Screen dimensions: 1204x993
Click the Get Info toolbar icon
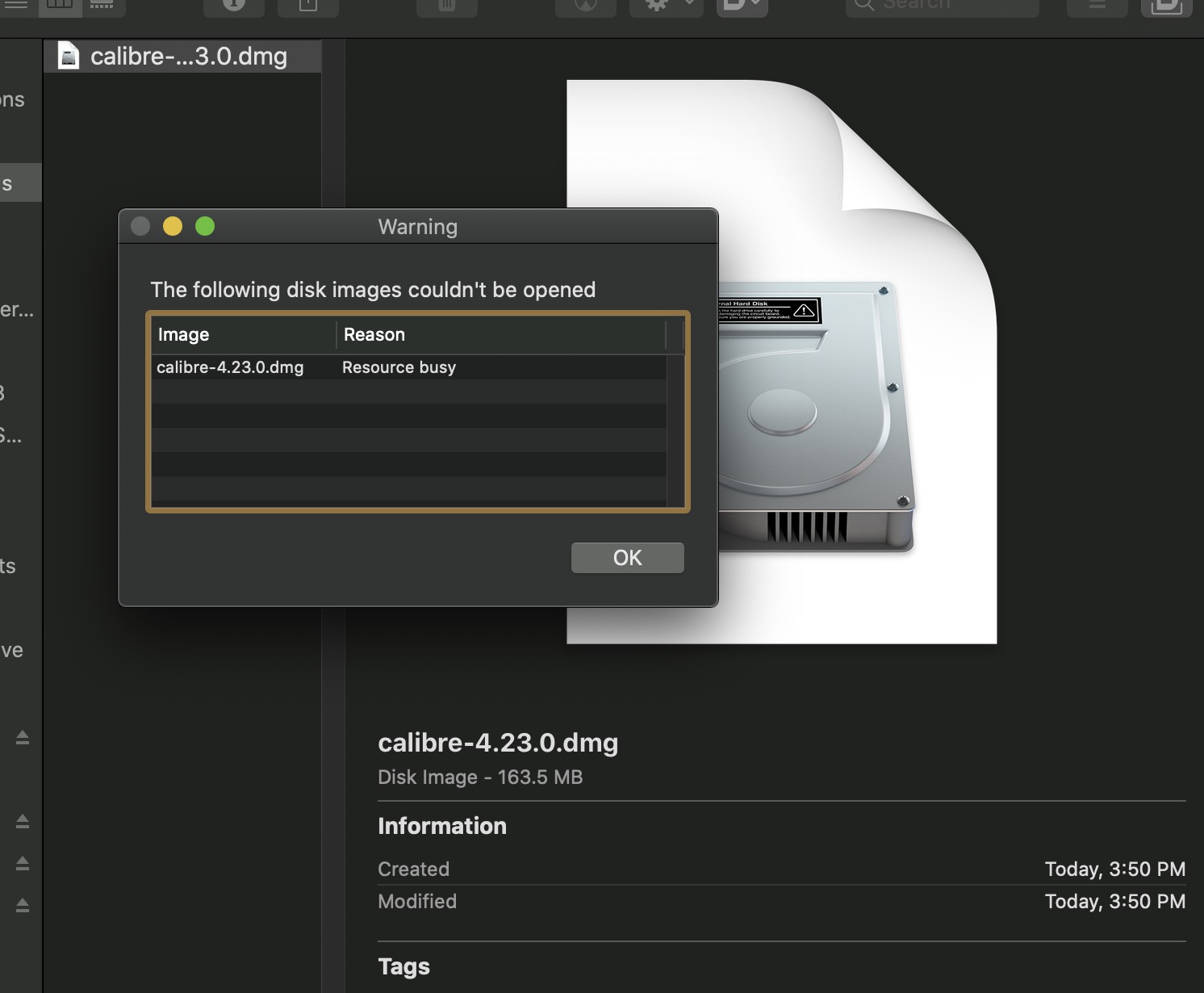pos(233,6)
